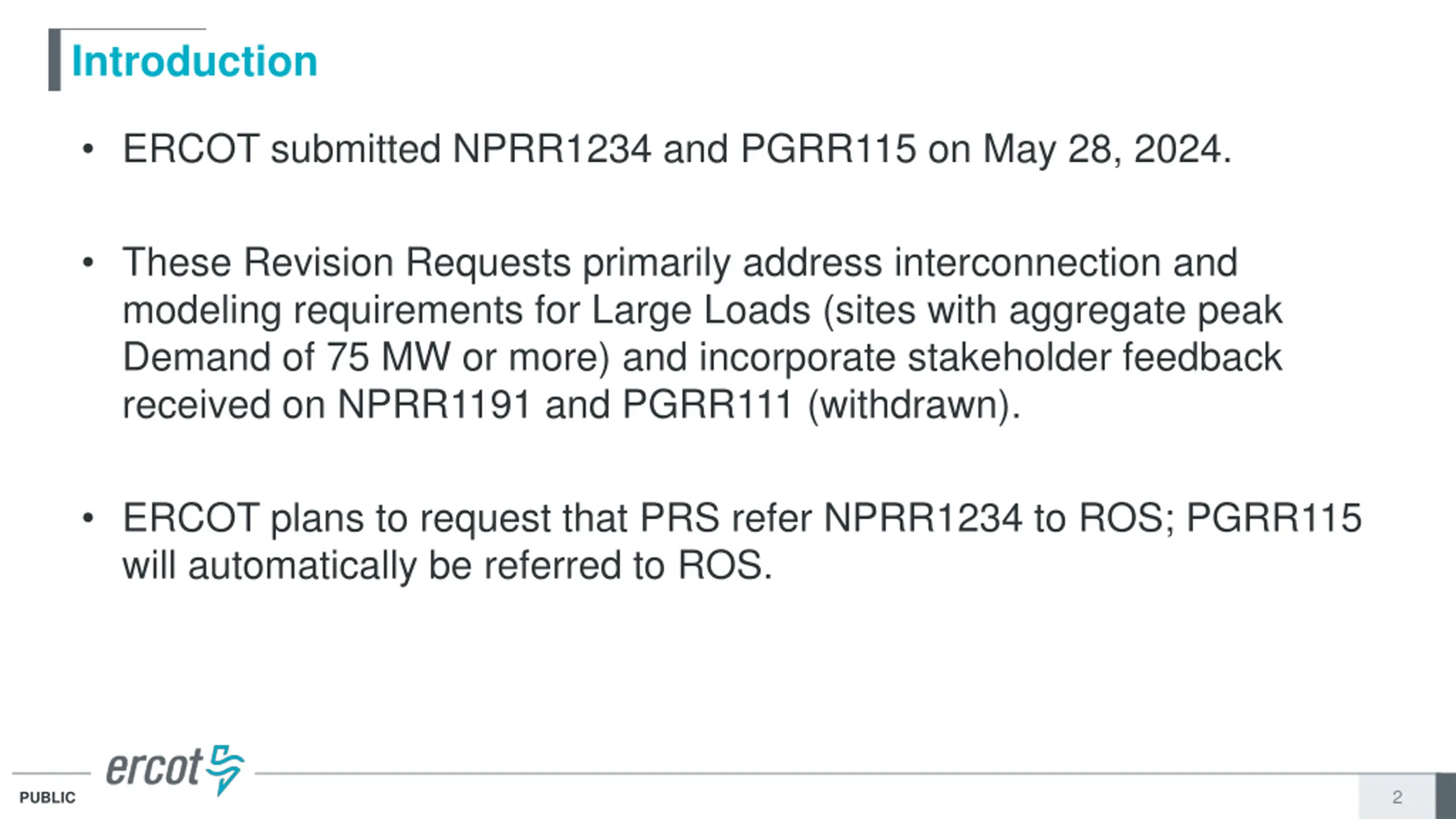Click 'will automatically be referred to ROS' line
This screenshot has width=1456, height=819.
coord(447,566)
